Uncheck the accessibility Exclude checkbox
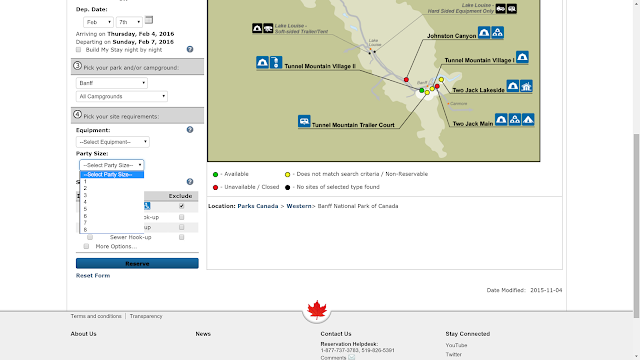This screenshot has height=360, width=640. click(182, 206)
